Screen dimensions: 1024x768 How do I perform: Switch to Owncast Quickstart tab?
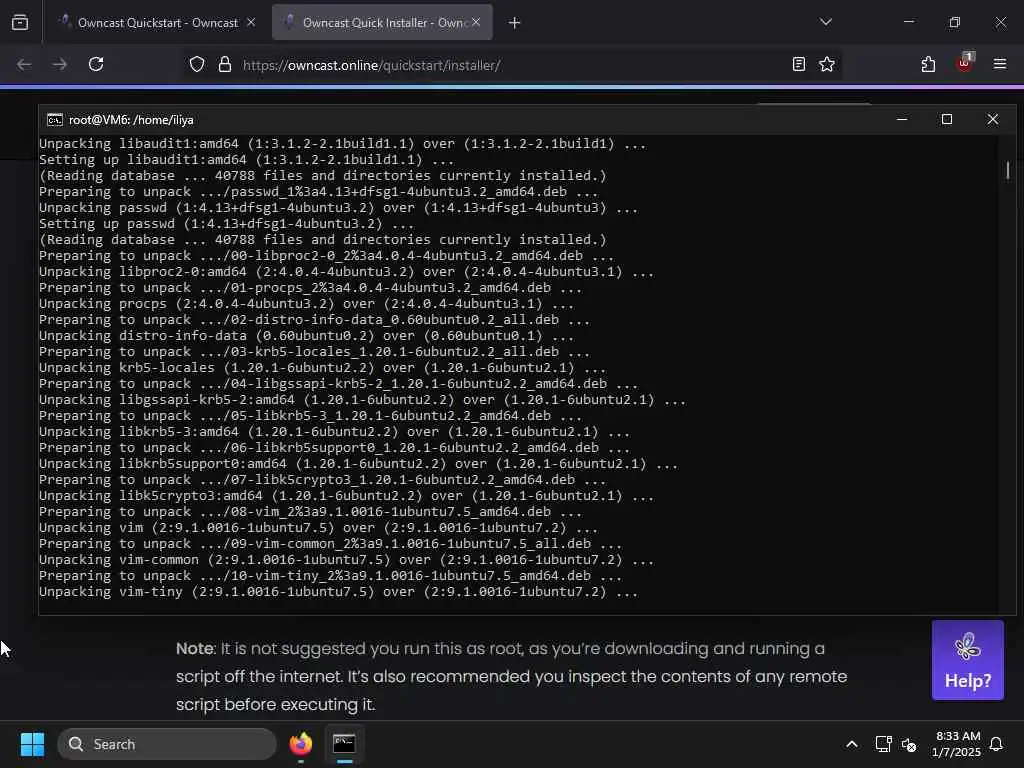(156, 23)
